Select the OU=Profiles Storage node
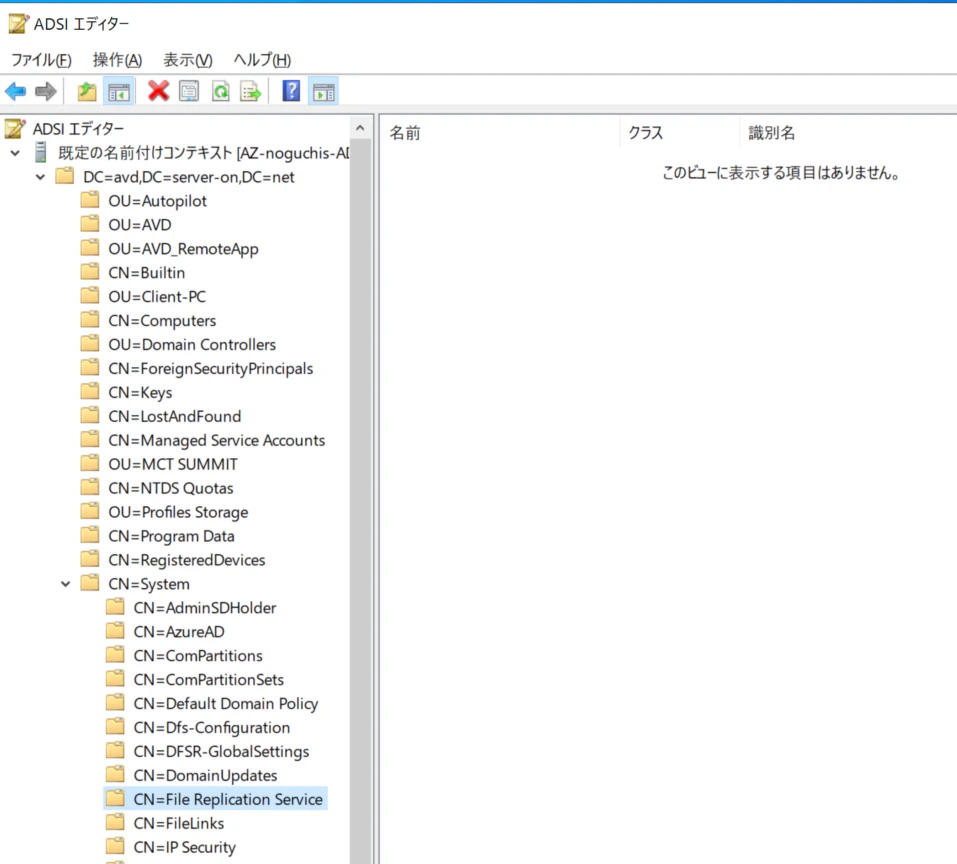The image size is (957, 864). 178,512
